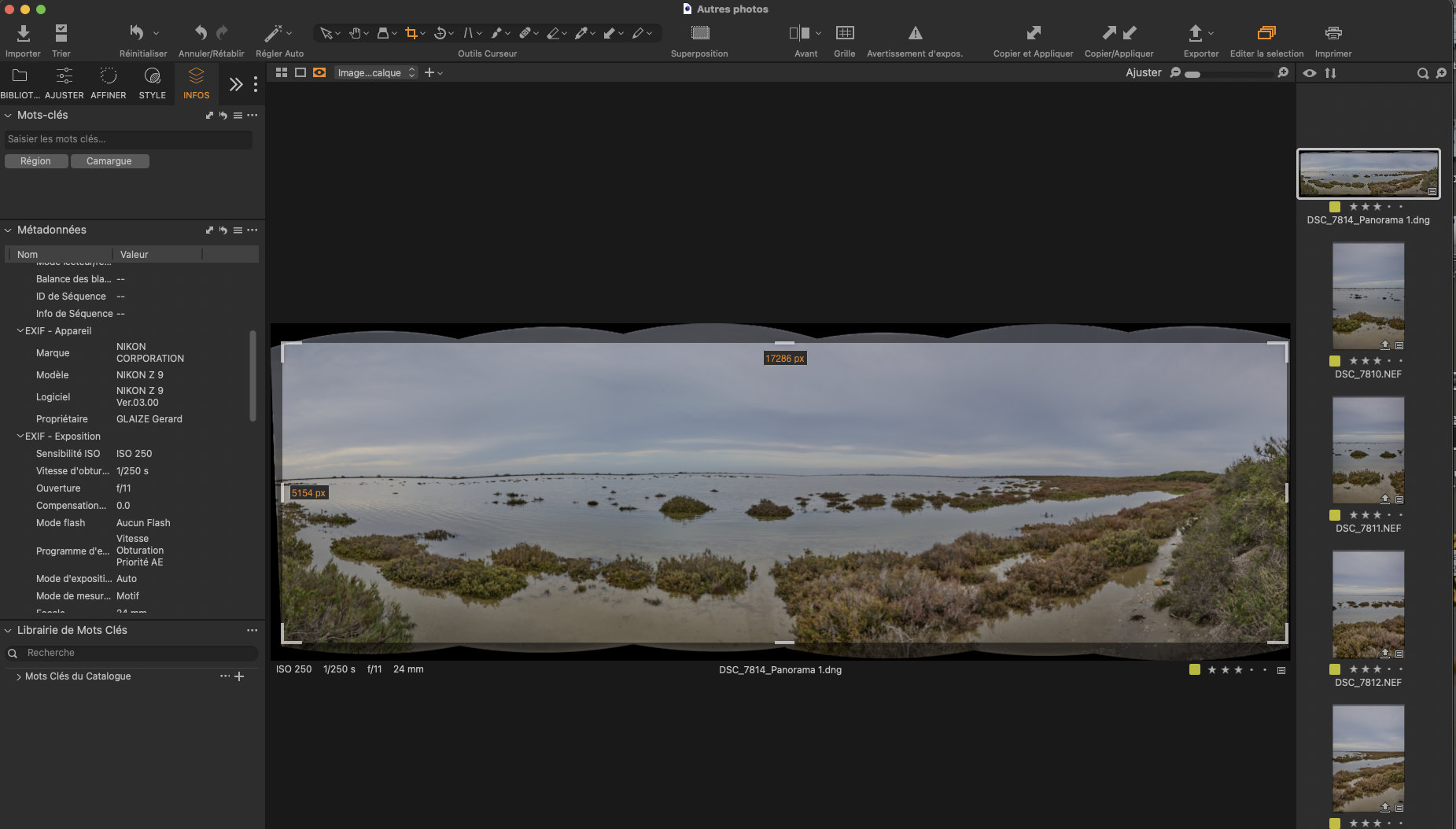Open the BIBLIOT... library tab

tap(20, 83)
